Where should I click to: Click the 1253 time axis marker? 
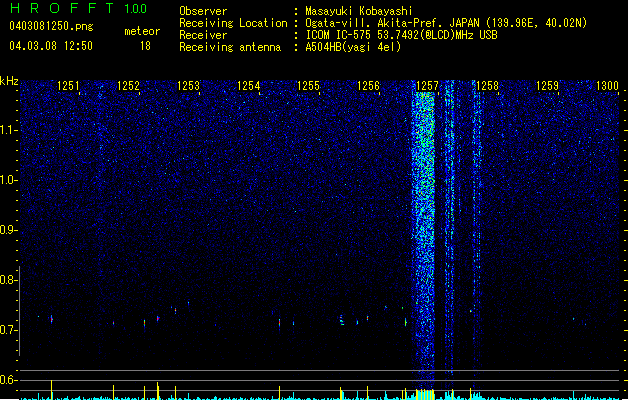(x=188, y=85)
